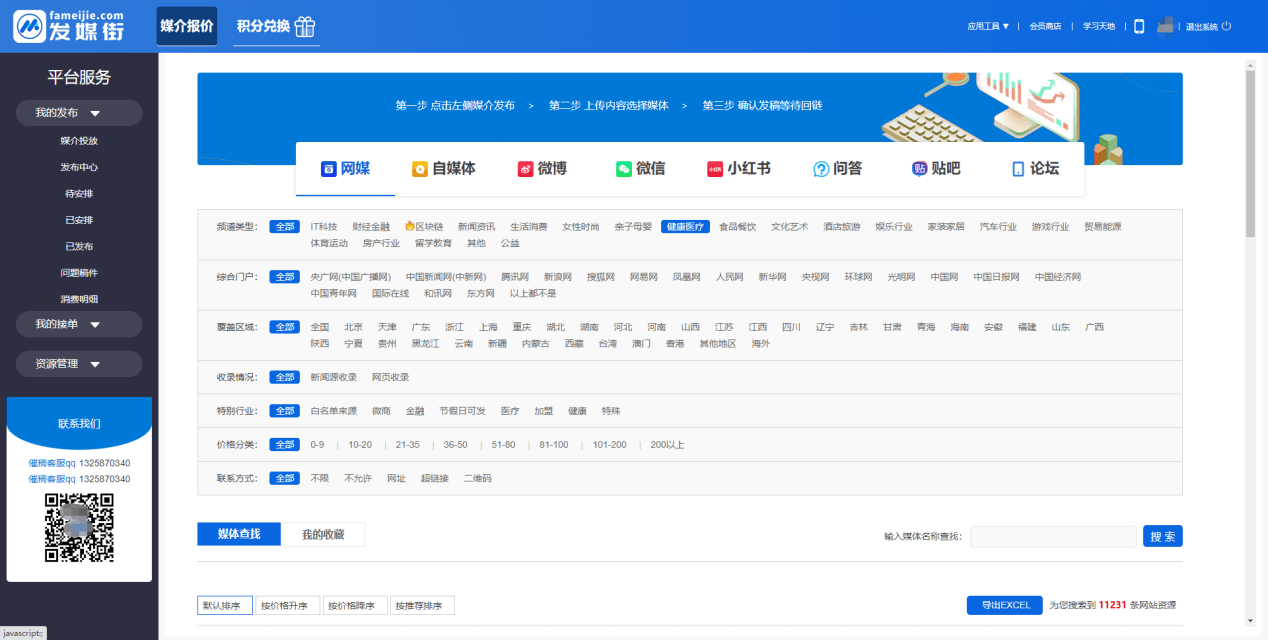Image resolution: width=1268 pixels, height=640 pixels.
Task: Select 全部 in the 收录情况 row
Action: tap(284, 377)
